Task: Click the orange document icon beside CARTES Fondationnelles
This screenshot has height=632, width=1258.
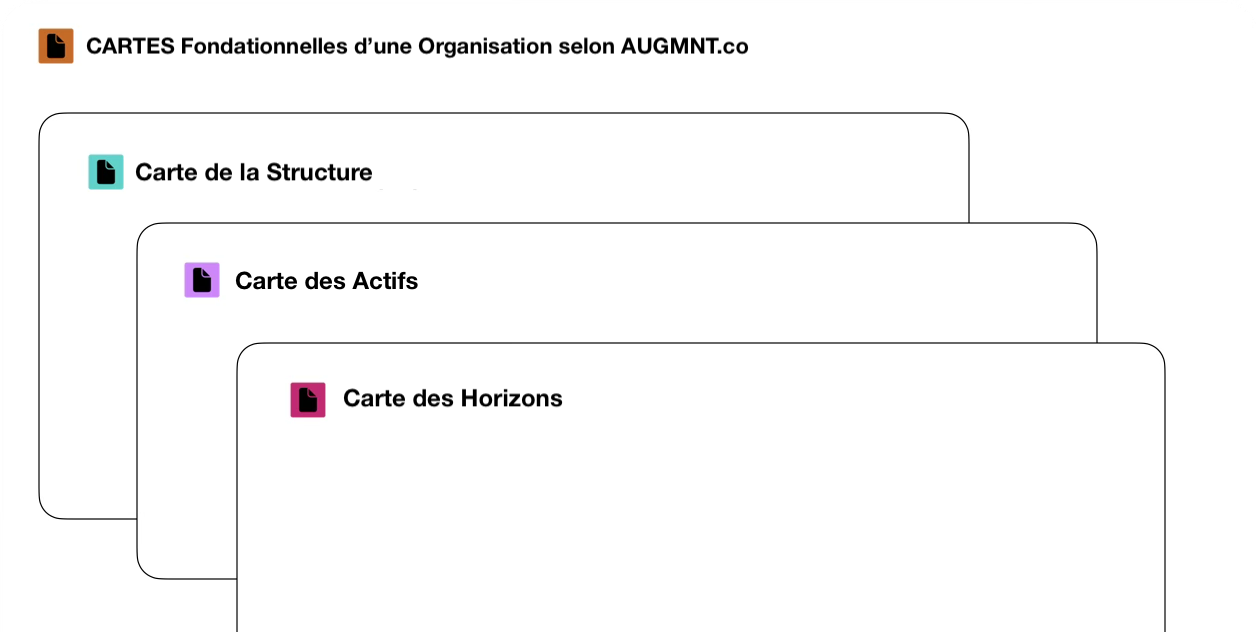Action: click(x=56, y=46)
